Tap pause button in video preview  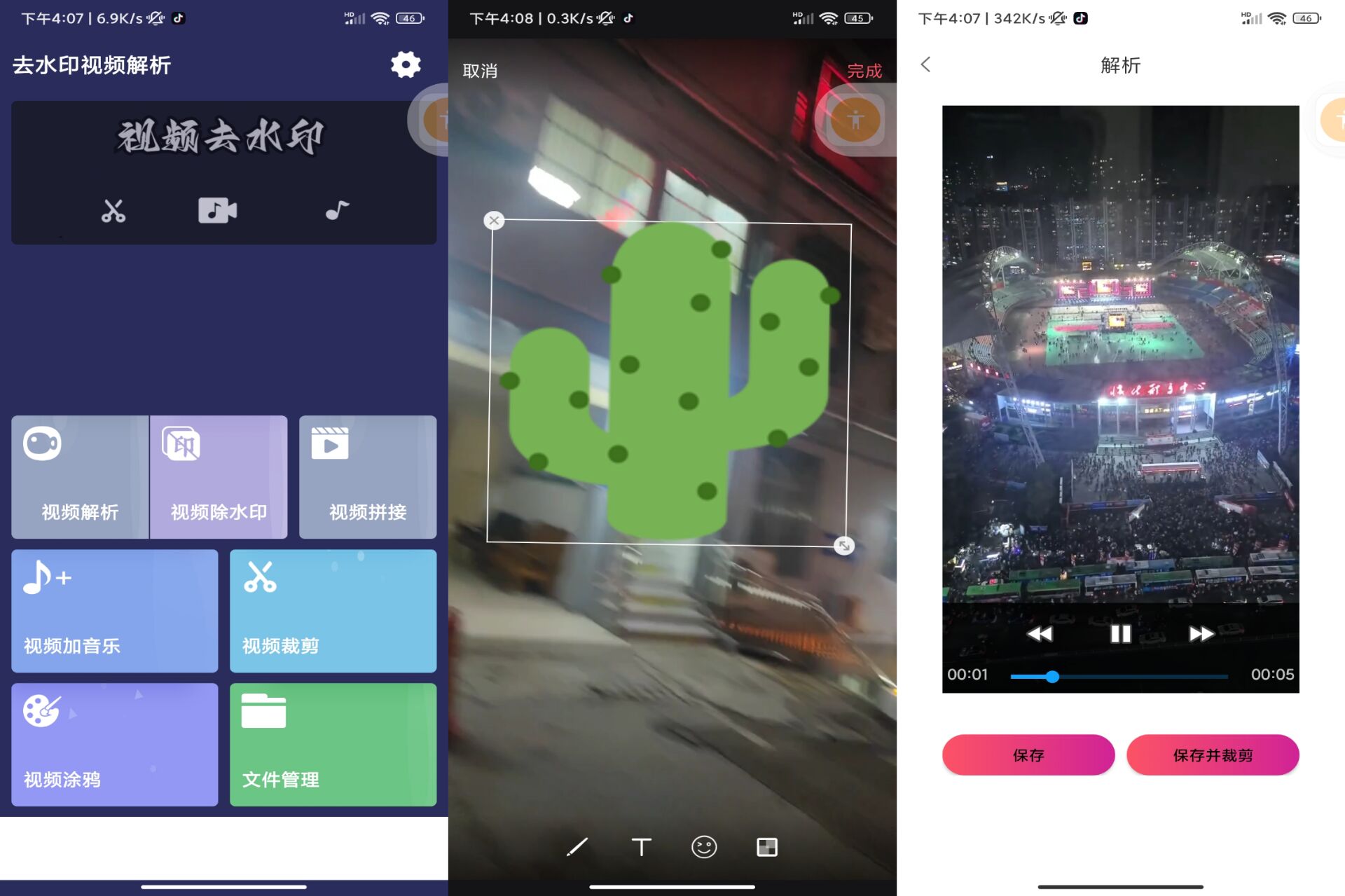pyautogui.click(x=1119, y=633)
